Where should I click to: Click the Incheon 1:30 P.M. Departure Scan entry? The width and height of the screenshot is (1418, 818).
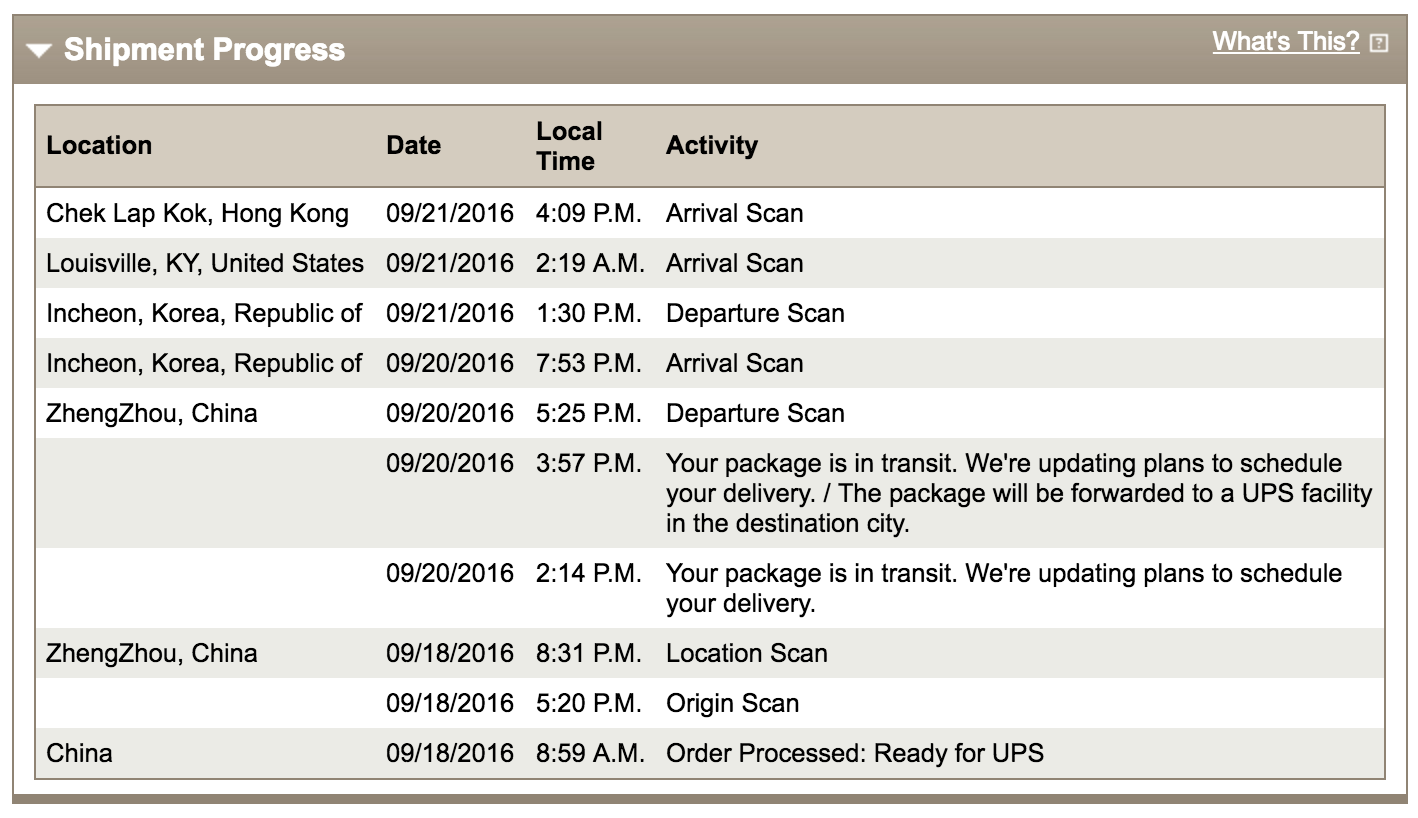tap(710, 313)
